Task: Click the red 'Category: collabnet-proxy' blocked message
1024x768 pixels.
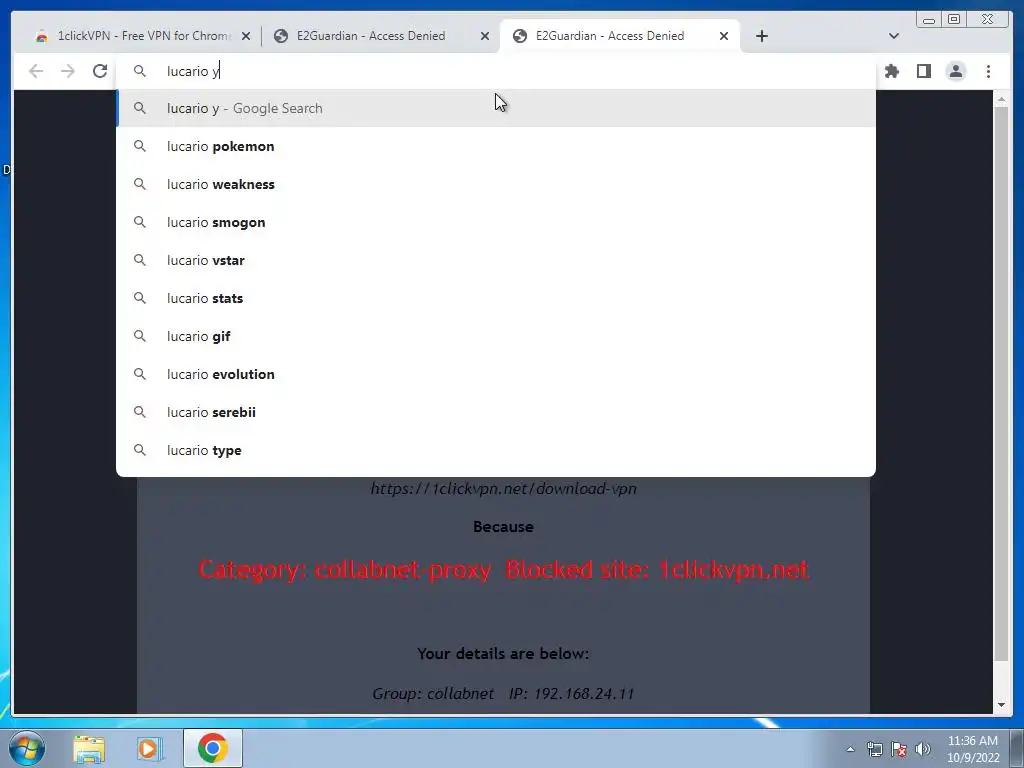Action: 504,569
